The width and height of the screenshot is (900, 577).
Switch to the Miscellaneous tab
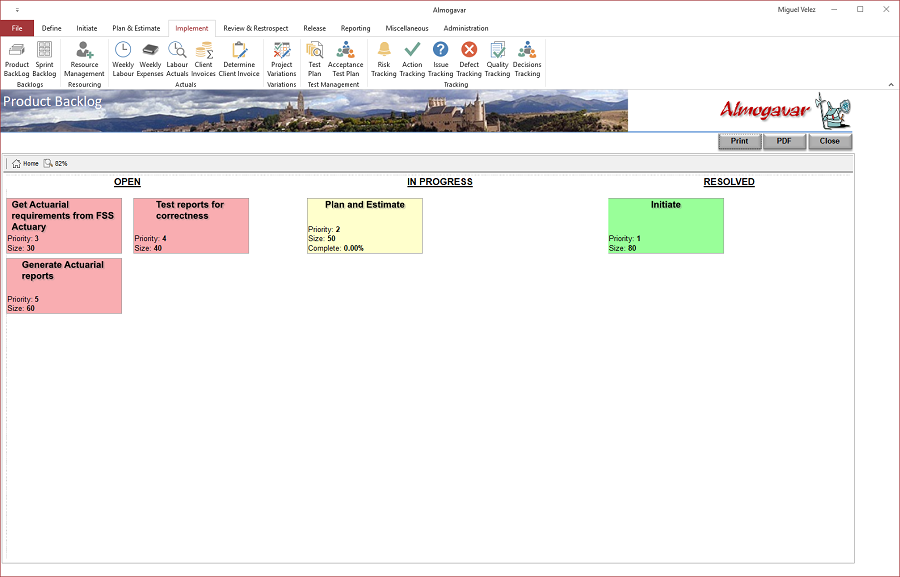coord(407,28)
